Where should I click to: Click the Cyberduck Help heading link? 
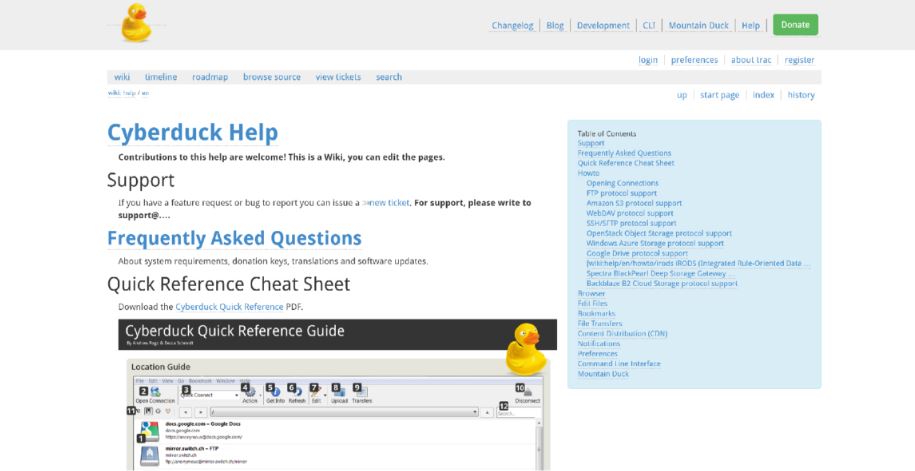coord(193,132)
